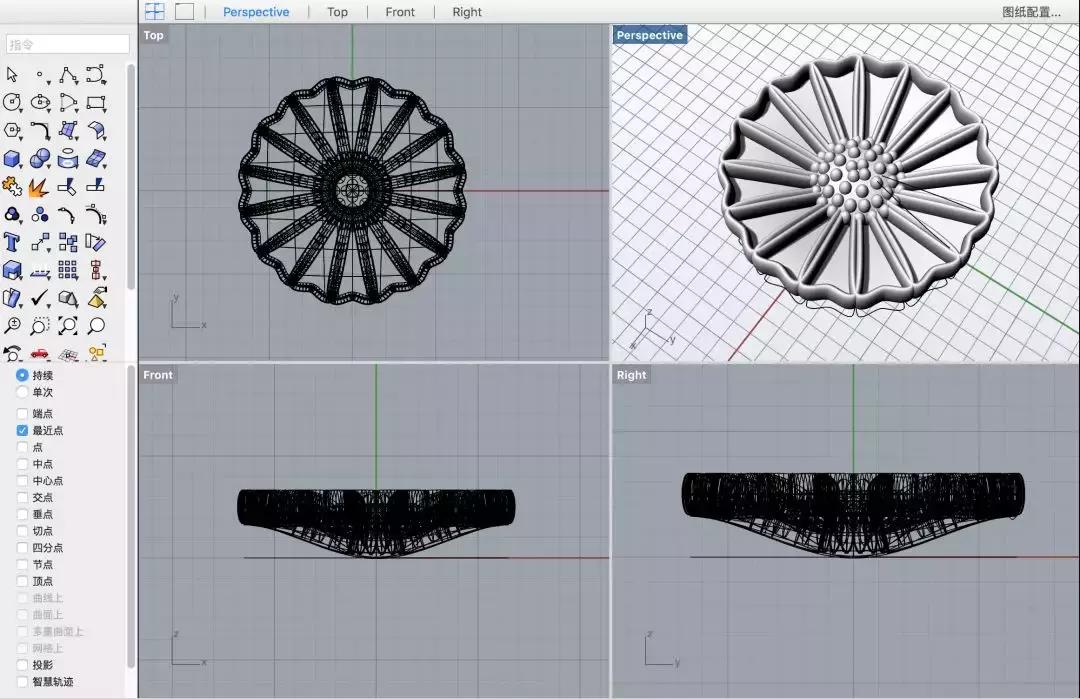Select the 单次 (one shot) radio button
This screenshot has width=1080, height=699.
tap(23, 392)
